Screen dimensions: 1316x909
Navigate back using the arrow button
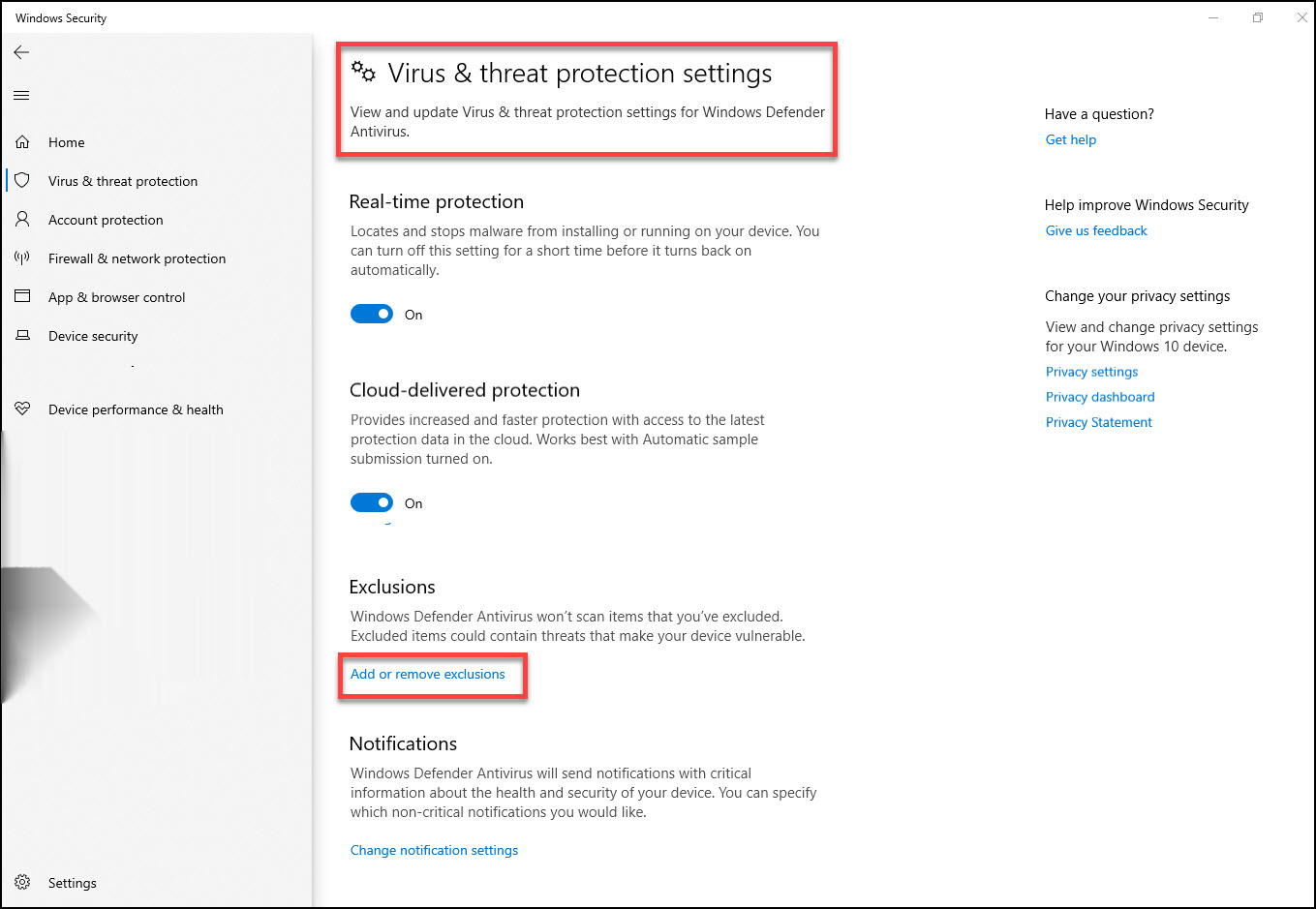click(x=21, y=52)
